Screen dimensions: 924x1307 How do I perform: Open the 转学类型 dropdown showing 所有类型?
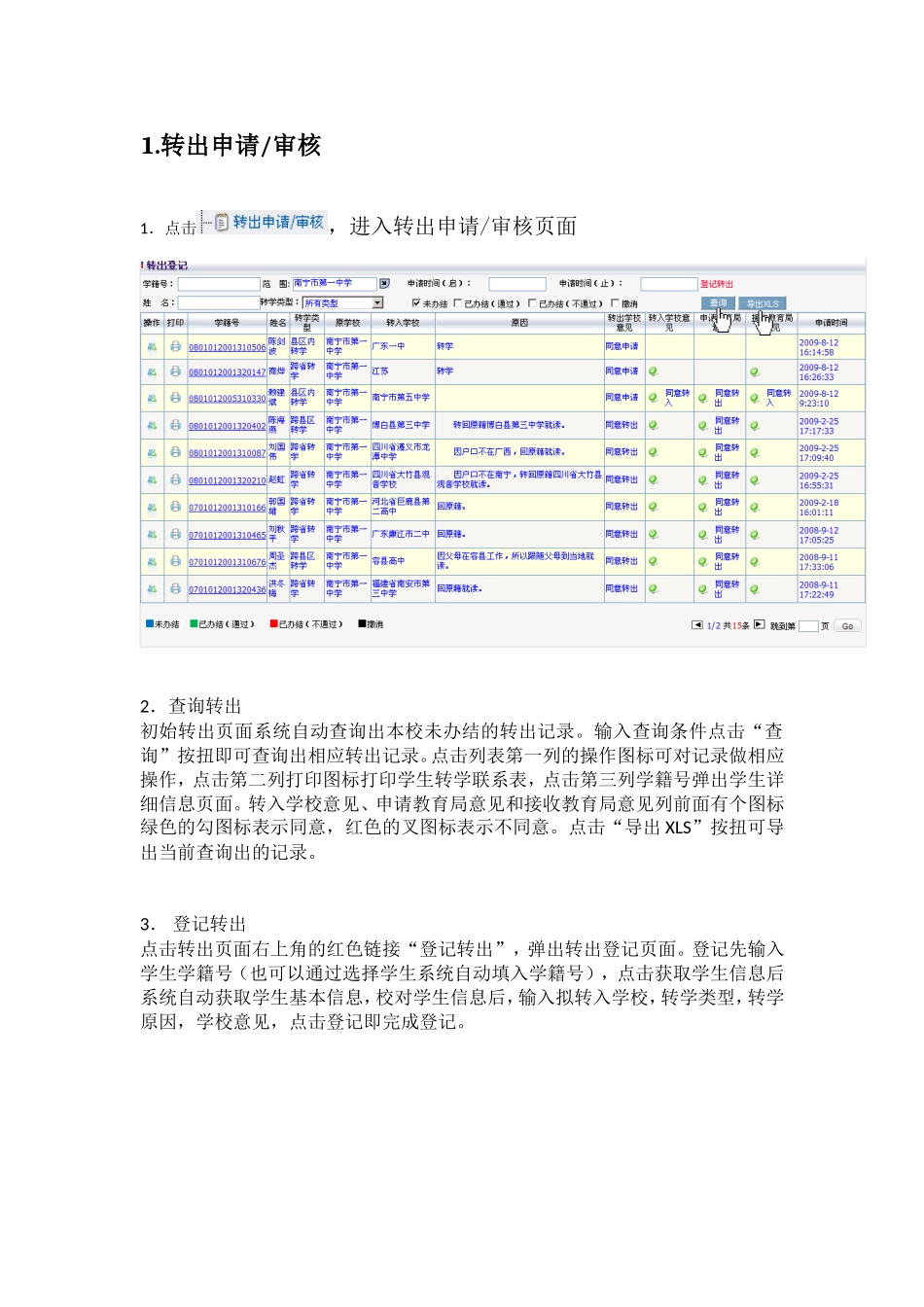(343, 303)
